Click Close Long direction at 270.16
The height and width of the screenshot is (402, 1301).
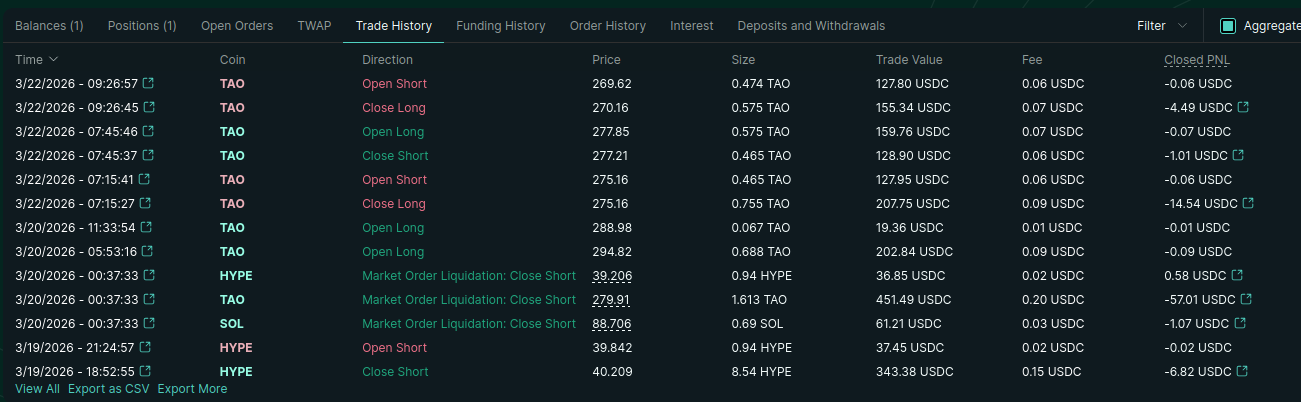click(x=394, y=107)
